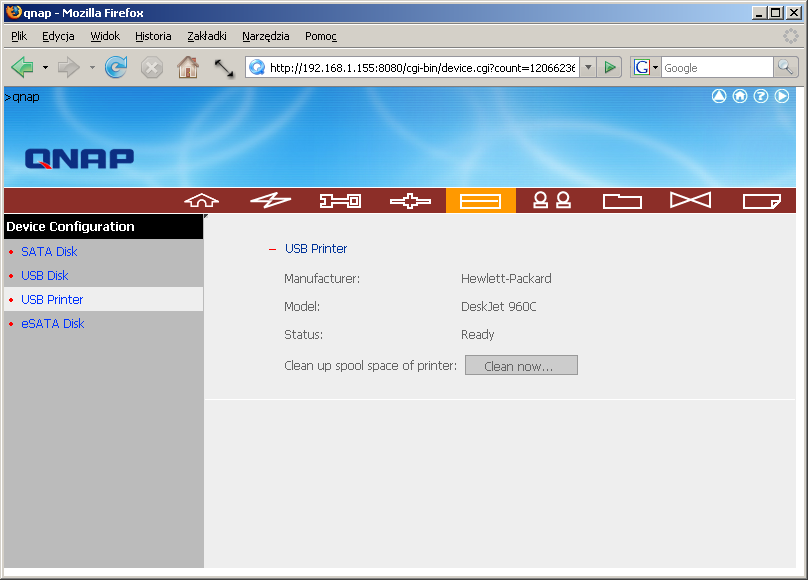Open the wrench system settings icon

click(x=340, y=200)
